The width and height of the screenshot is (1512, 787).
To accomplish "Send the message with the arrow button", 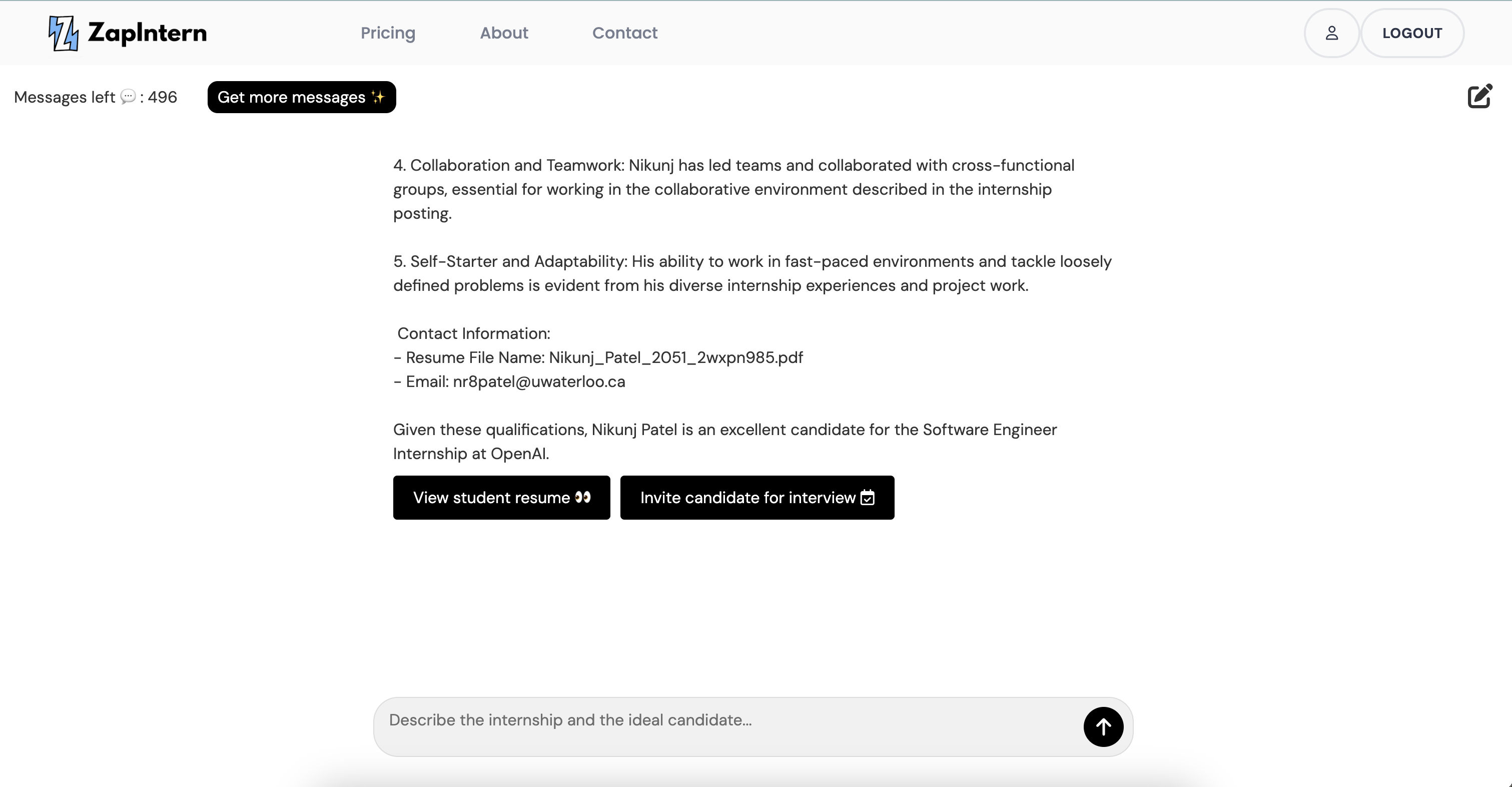I will click(1103, 726).
